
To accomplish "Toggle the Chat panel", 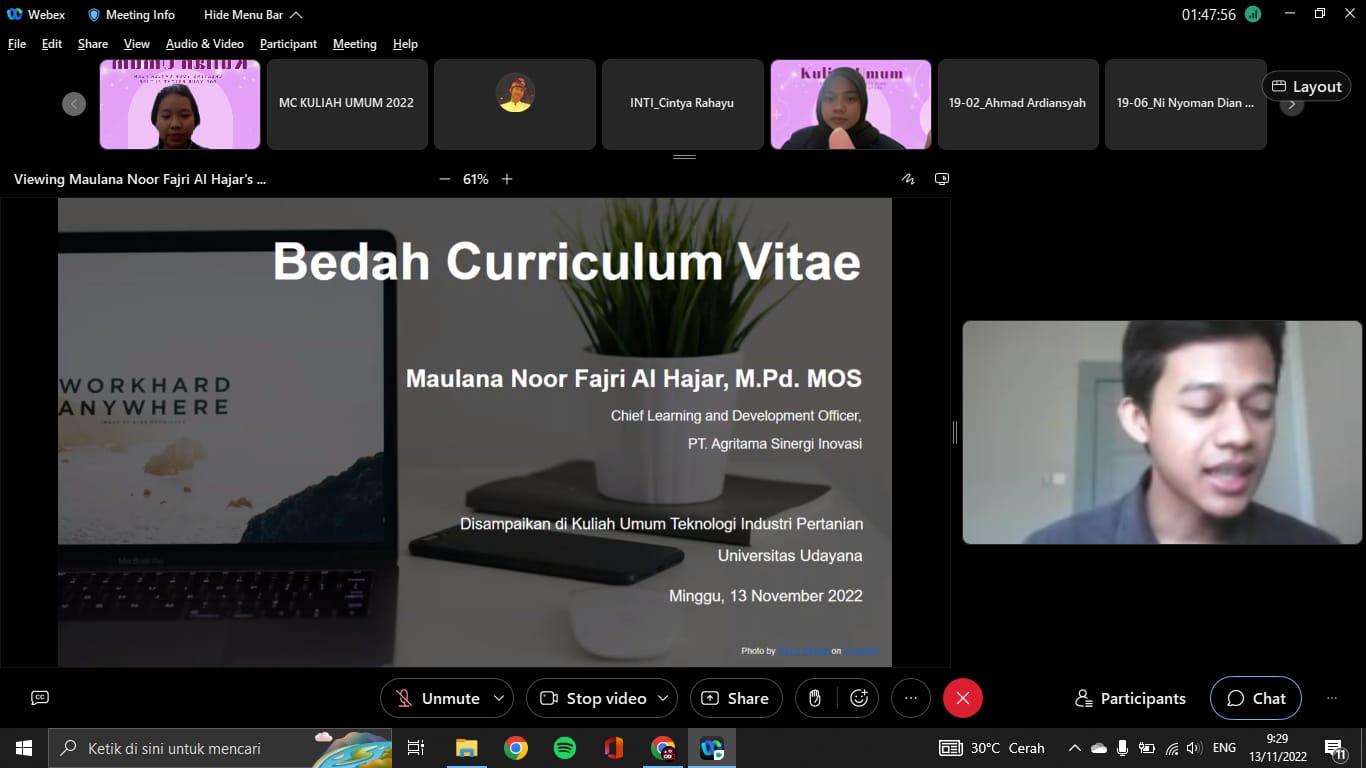I will pos(1255,698).
